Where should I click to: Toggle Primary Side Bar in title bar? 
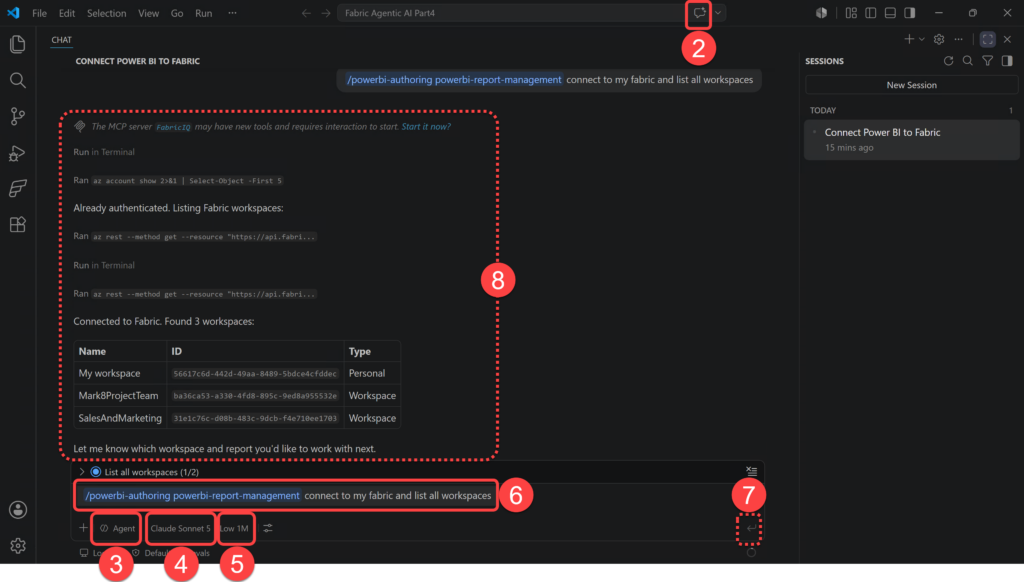click(x=871, y=13)
